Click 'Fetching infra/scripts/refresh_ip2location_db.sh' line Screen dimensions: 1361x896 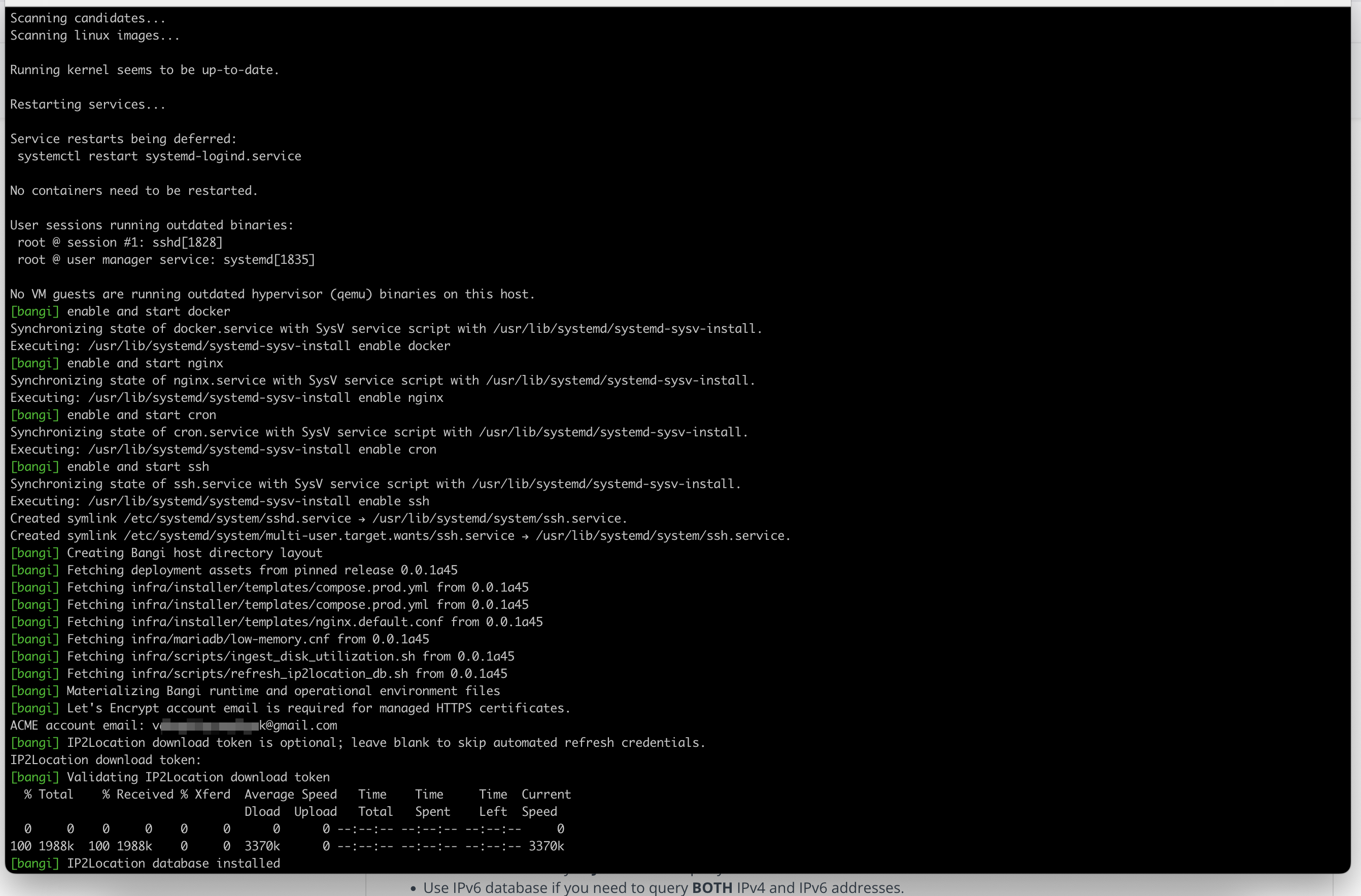[258, 674]
